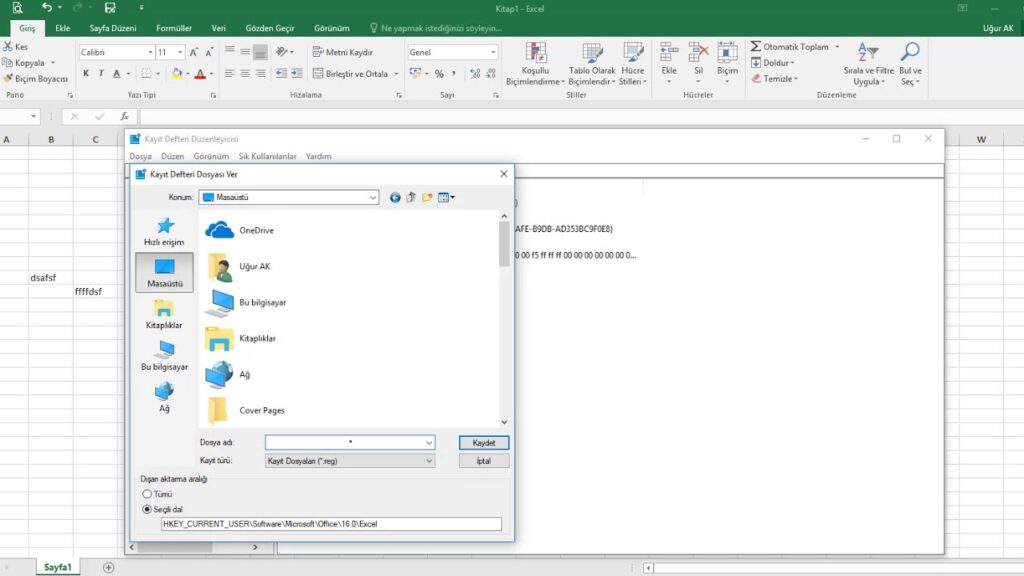The image size is (1024, 576).
Task: Select the Seçili dal radio button
Action: coord(148,509)
